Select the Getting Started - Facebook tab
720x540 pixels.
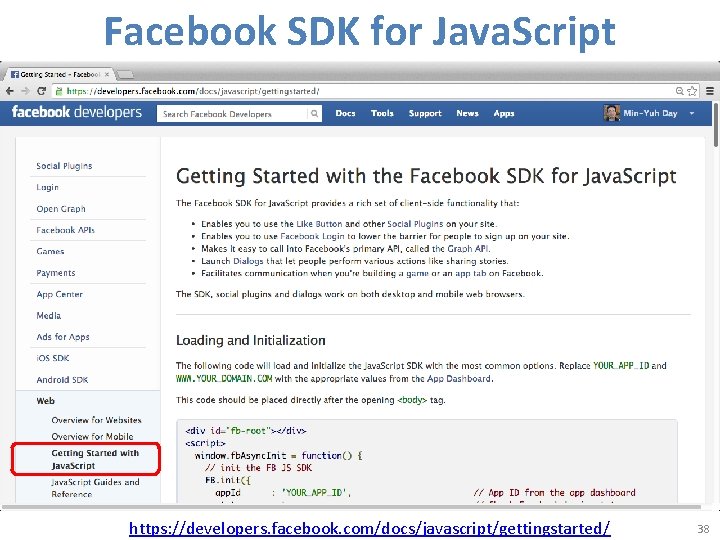pyautogui.click(x=60, y=74)
